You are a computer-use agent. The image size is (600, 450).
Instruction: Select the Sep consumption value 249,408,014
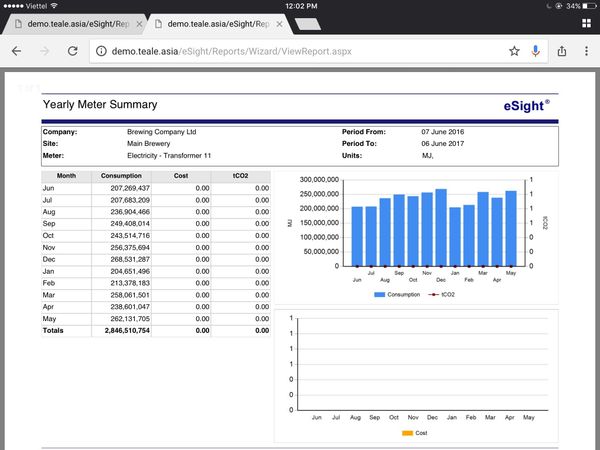pos(130,223)
